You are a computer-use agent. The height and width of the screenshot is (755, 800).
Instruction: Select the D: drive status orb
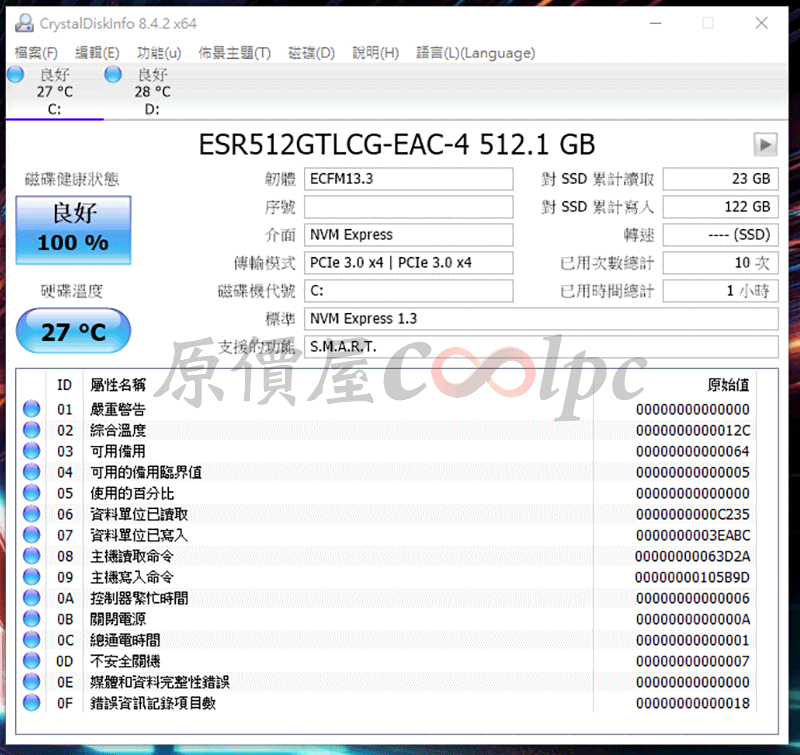(x=113, y=74)
